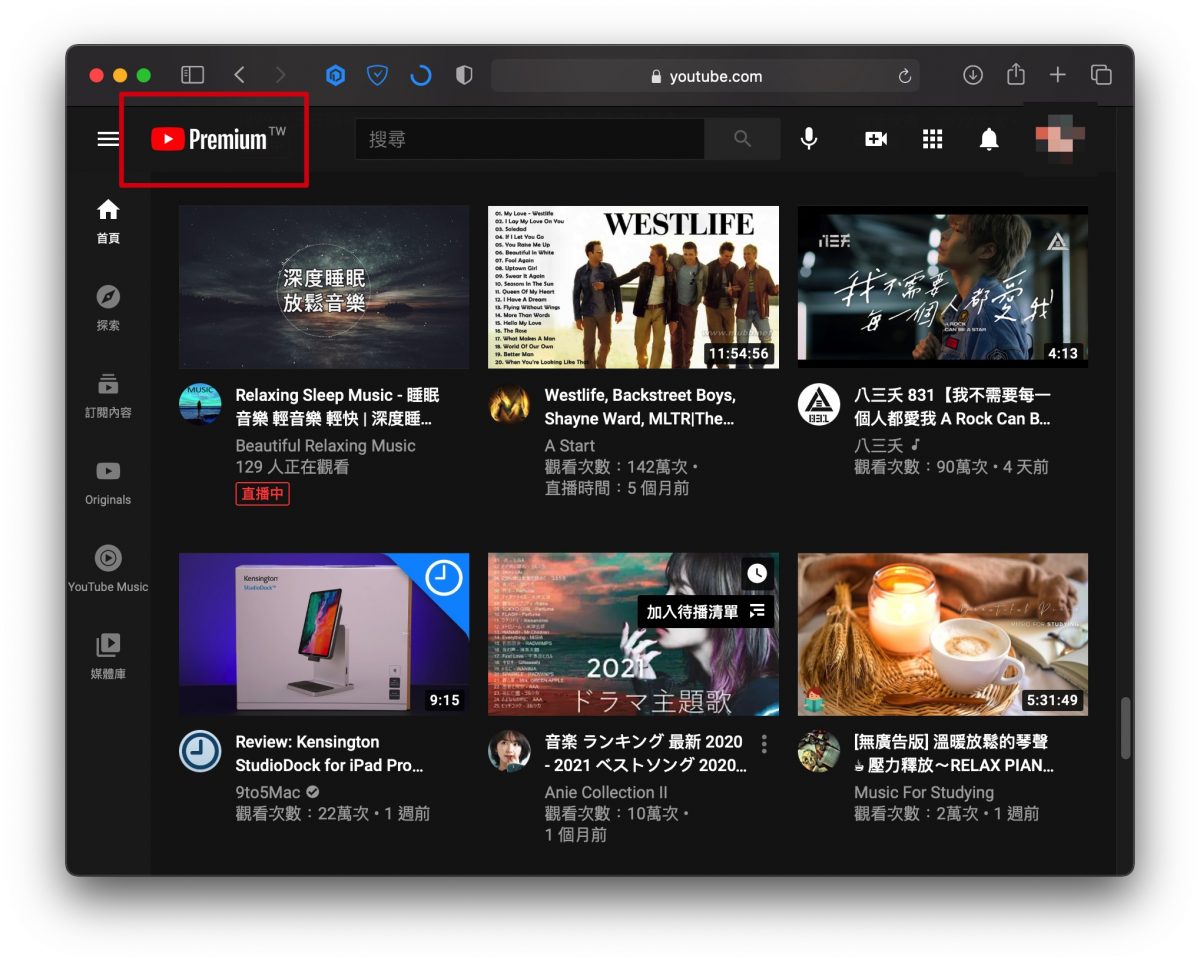Open Westlife, Backstreet Boys video title

640,407
